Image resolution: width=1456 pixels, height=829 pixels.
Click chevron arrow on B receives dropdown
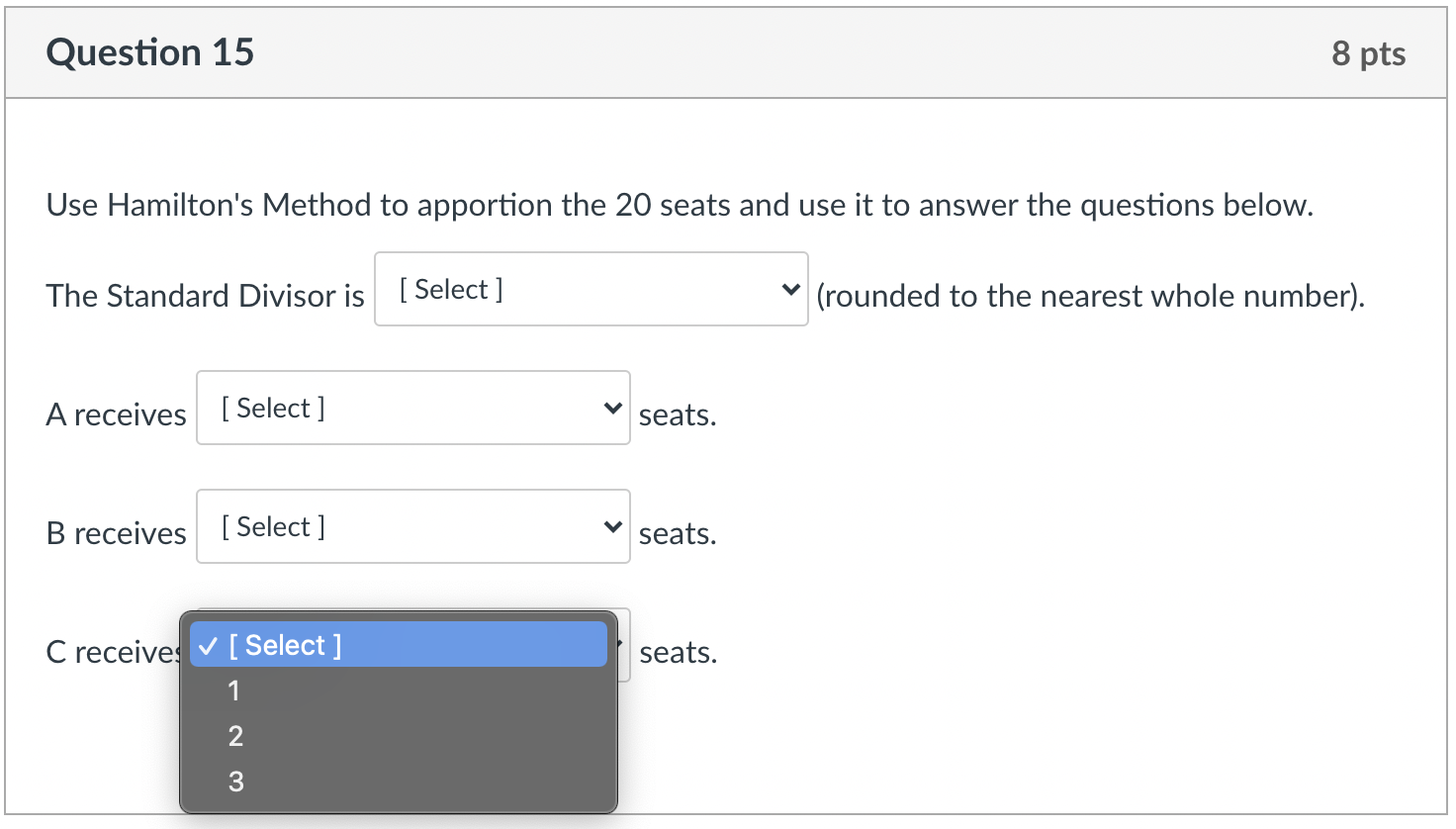coord(613,527)
